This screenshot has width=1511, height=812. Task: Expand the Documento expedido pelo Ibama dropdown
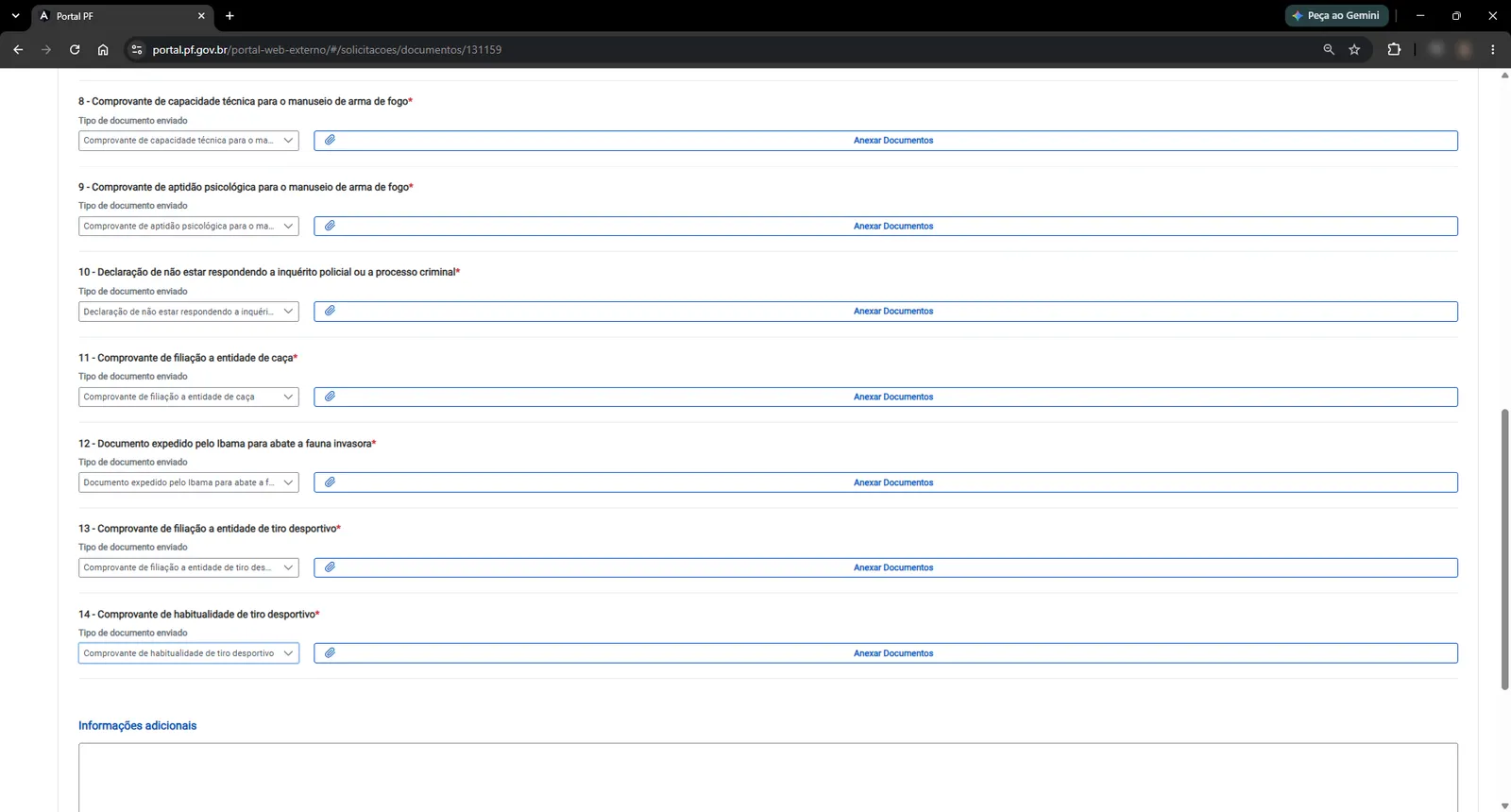189,482
